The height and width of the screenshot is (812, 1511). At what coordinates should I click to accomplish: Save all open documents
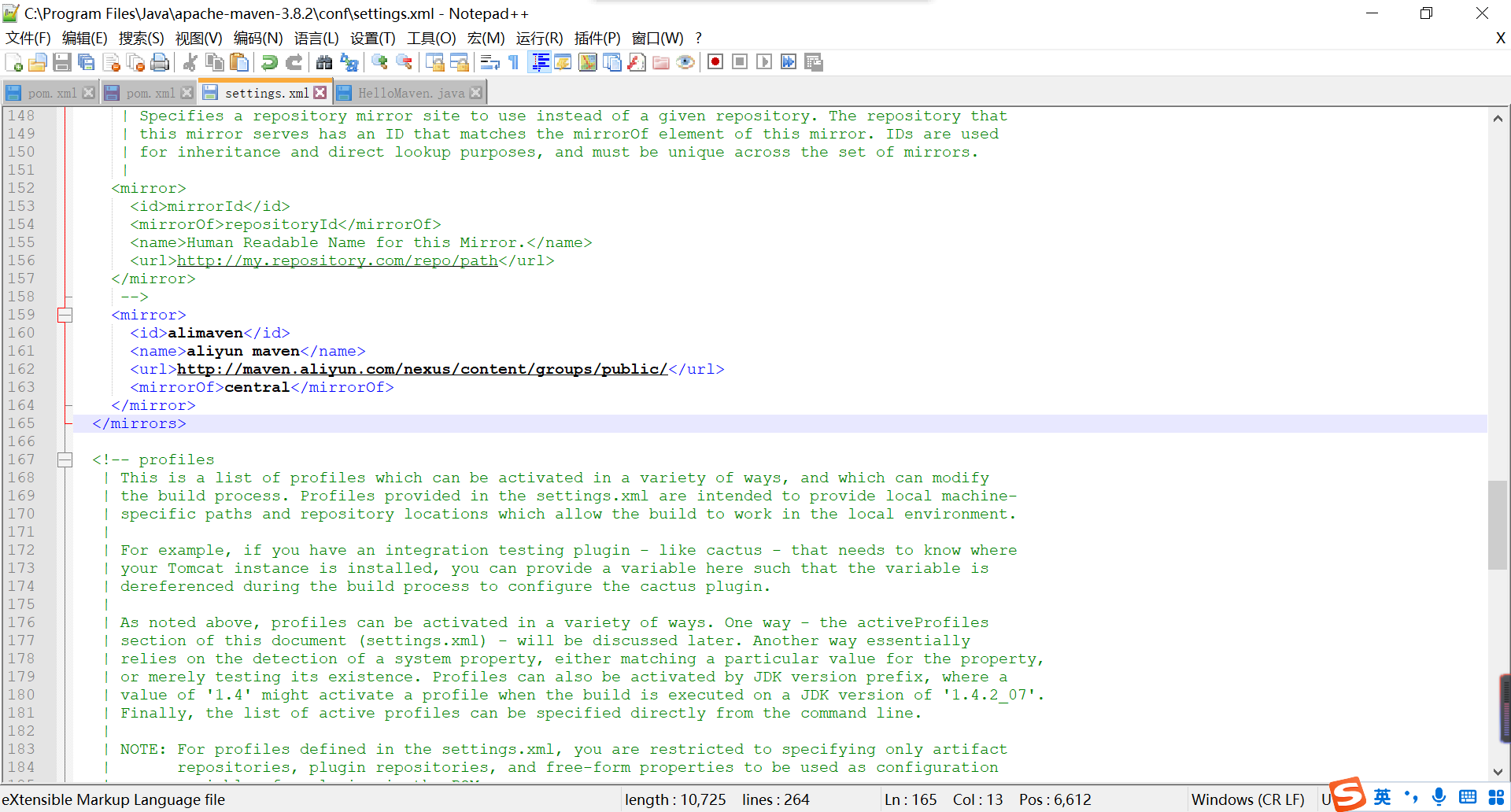87,62
